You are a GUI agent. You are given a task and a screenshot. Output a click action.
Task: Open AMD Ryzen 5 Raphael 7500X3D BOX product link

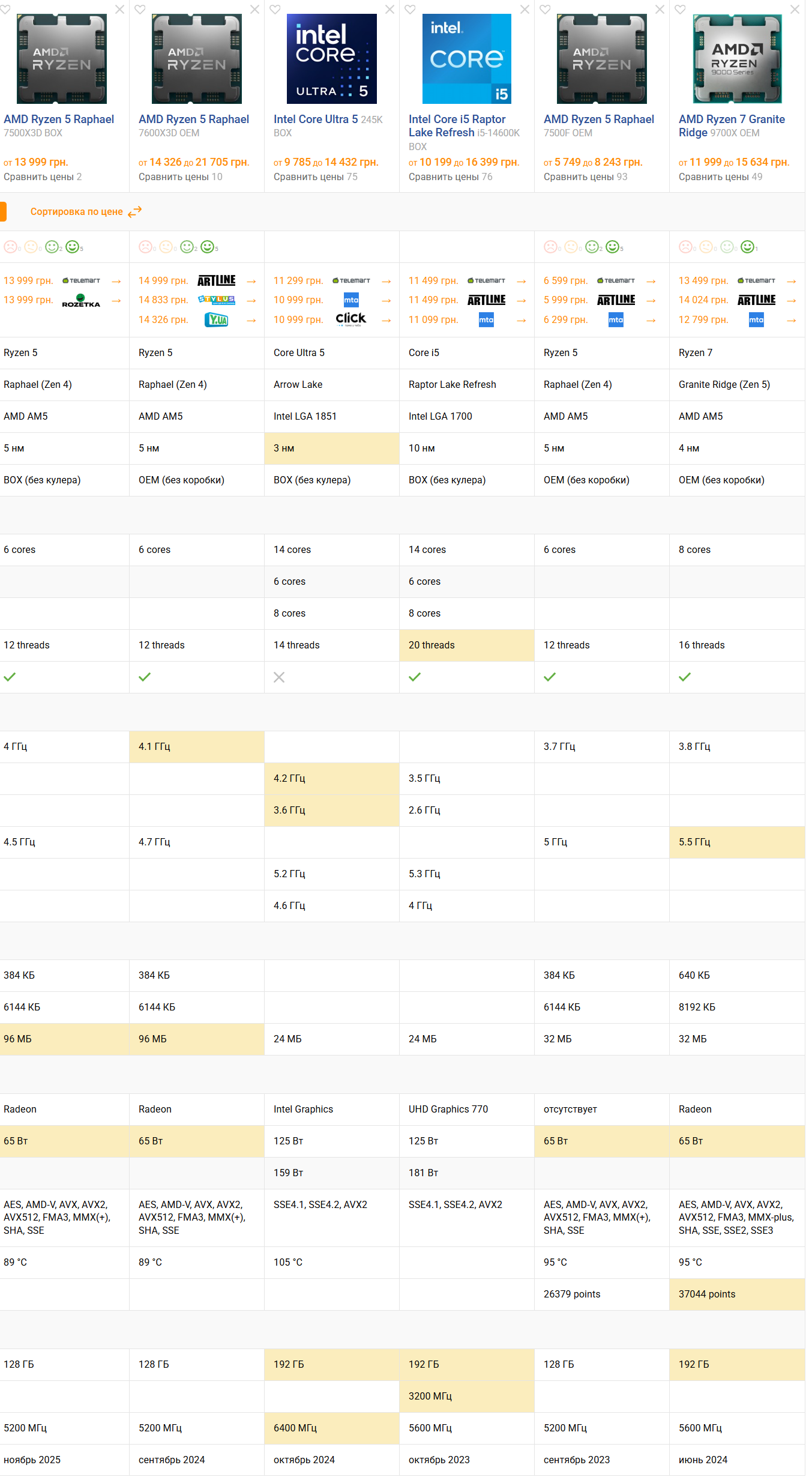[x=59, y=119]
